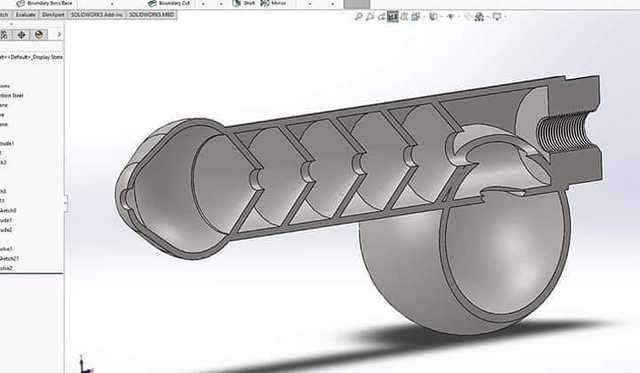Open the DisplayManager sphere tab
Screen dimensions: 640x373
39,35
